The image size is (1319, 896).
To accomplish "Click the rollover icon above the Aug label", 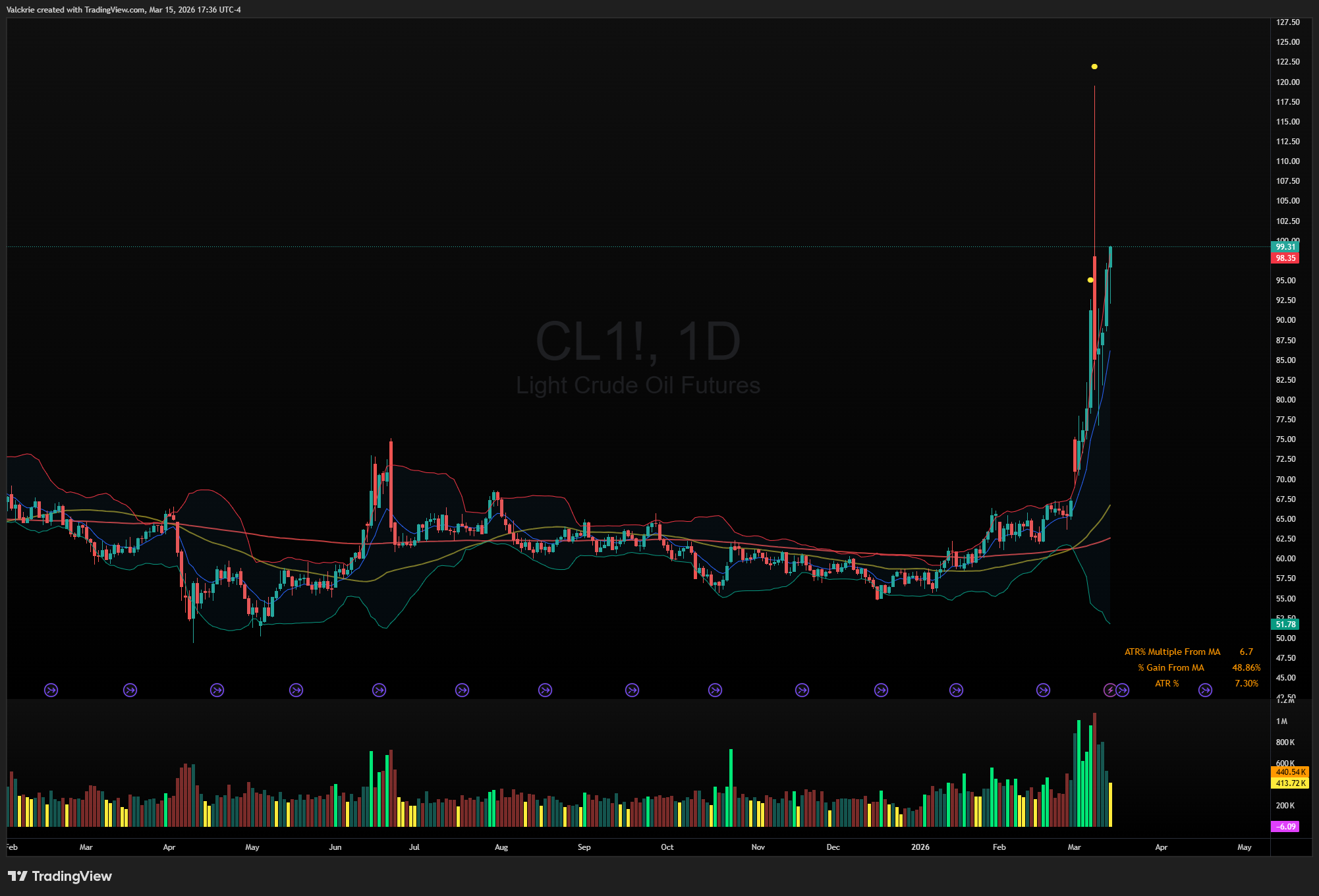I will (462, 690).
